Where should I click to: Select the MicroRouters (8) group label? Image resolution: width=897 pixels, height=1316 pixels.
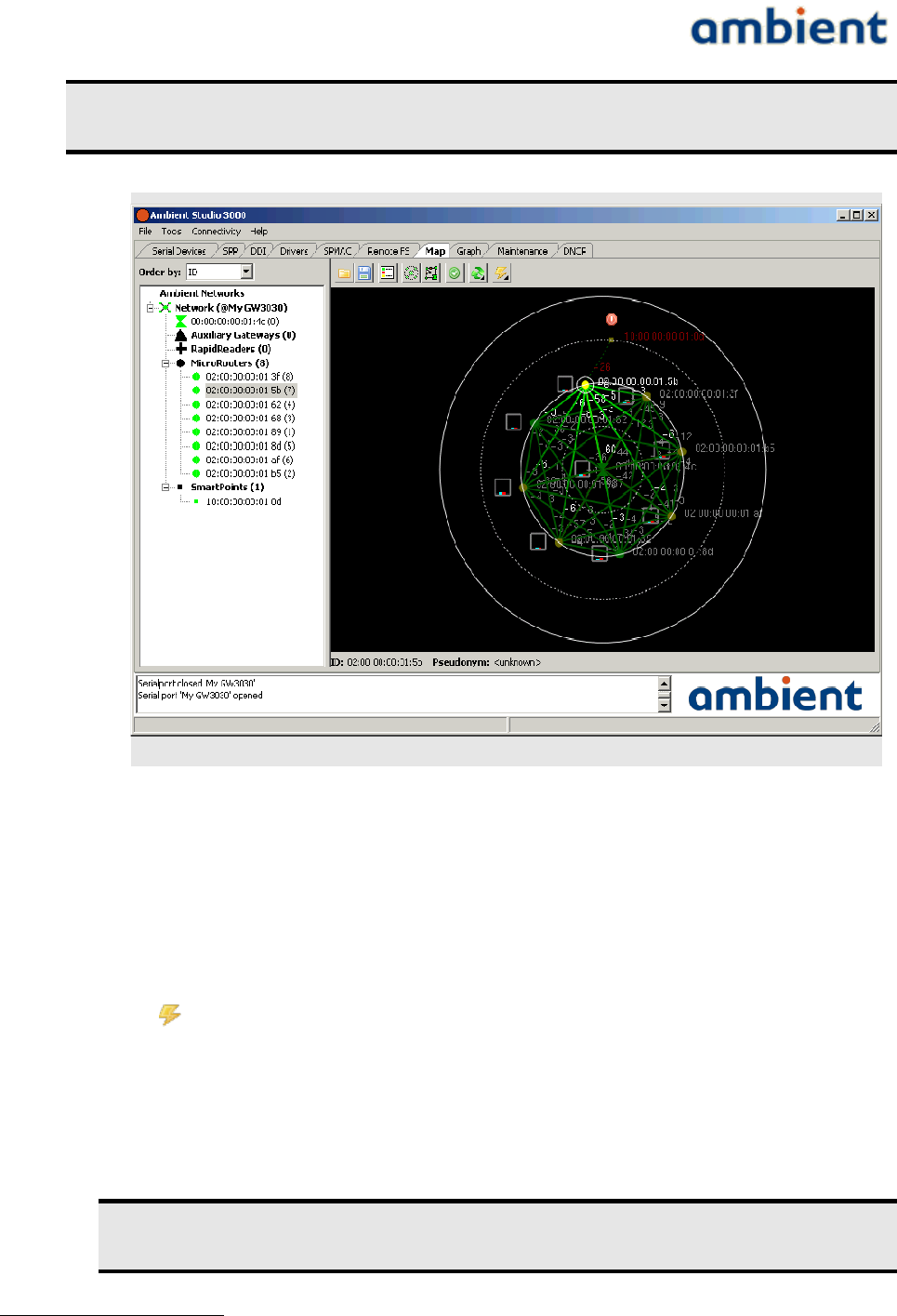point(230,364)
